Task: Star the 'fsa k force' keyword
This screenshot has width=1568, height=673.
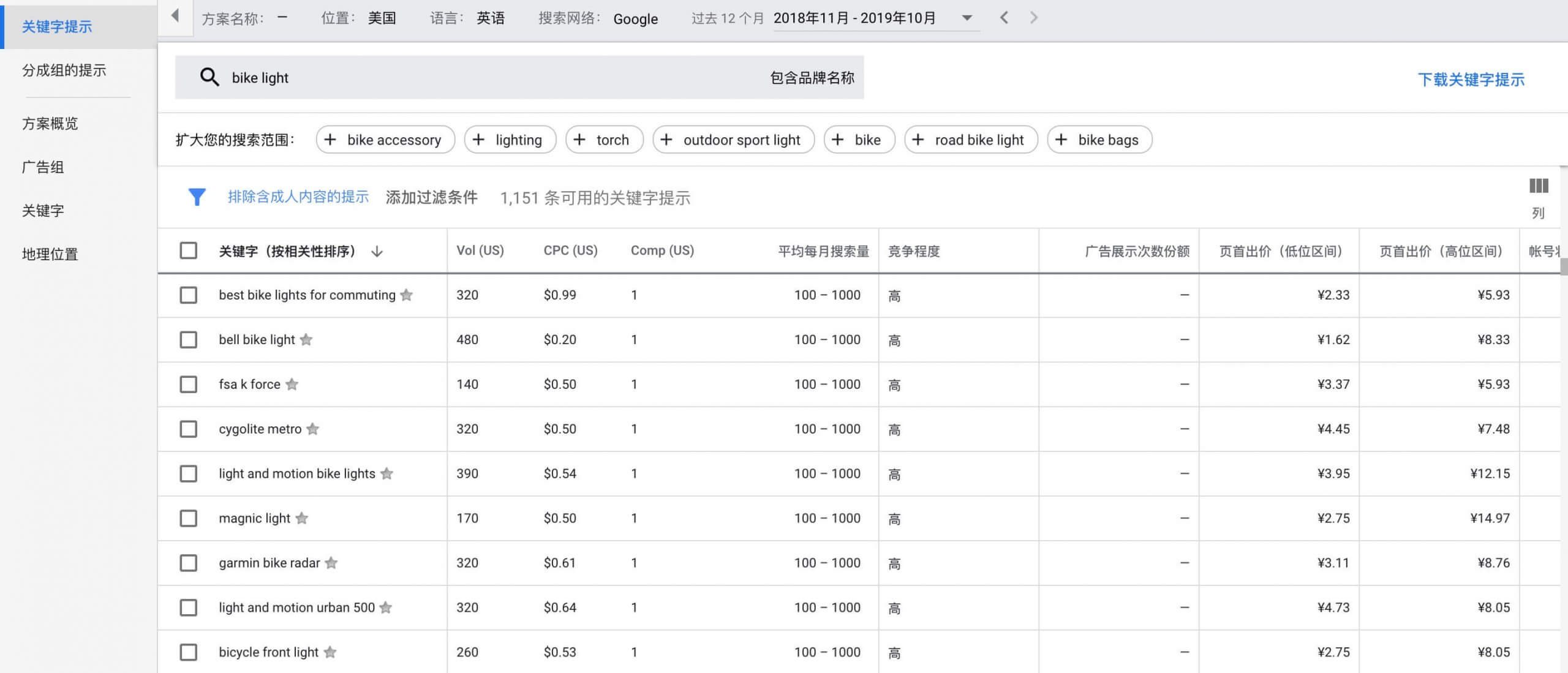Action: tap(292, 385)
